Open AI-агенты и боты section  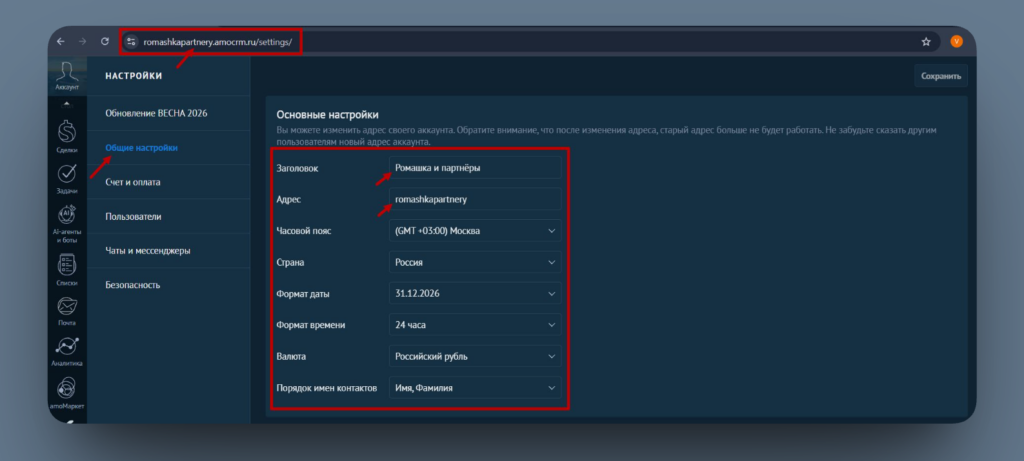67,222
